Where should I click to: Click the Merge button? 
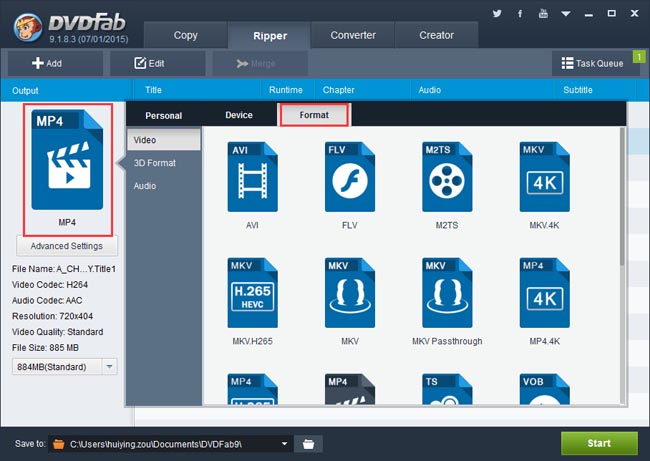point(260,63)
